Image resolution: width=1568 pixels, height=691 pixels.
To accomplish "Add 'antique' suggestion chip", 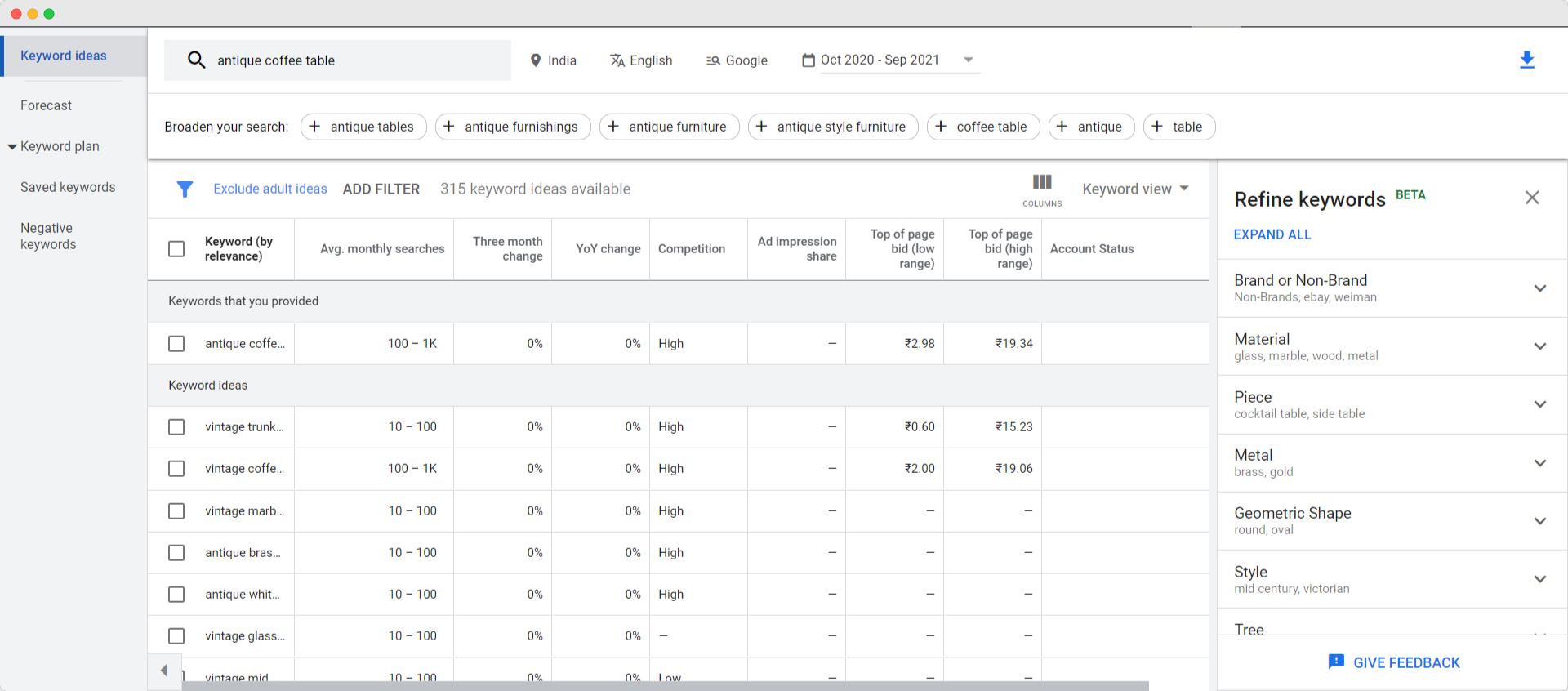I will pos(1091,127).
